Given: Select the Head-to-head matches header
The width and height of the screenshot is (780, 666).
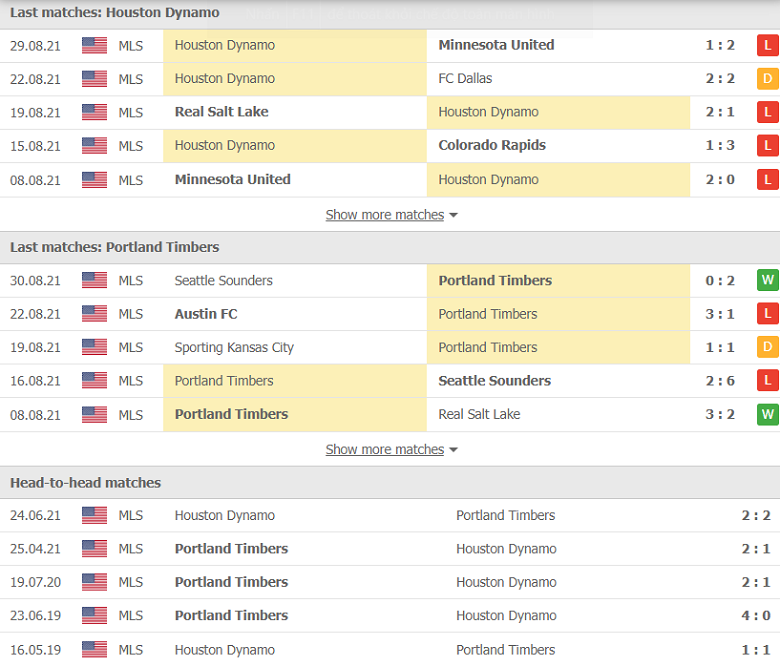Looking at the screenshot, I should (85, 483).
